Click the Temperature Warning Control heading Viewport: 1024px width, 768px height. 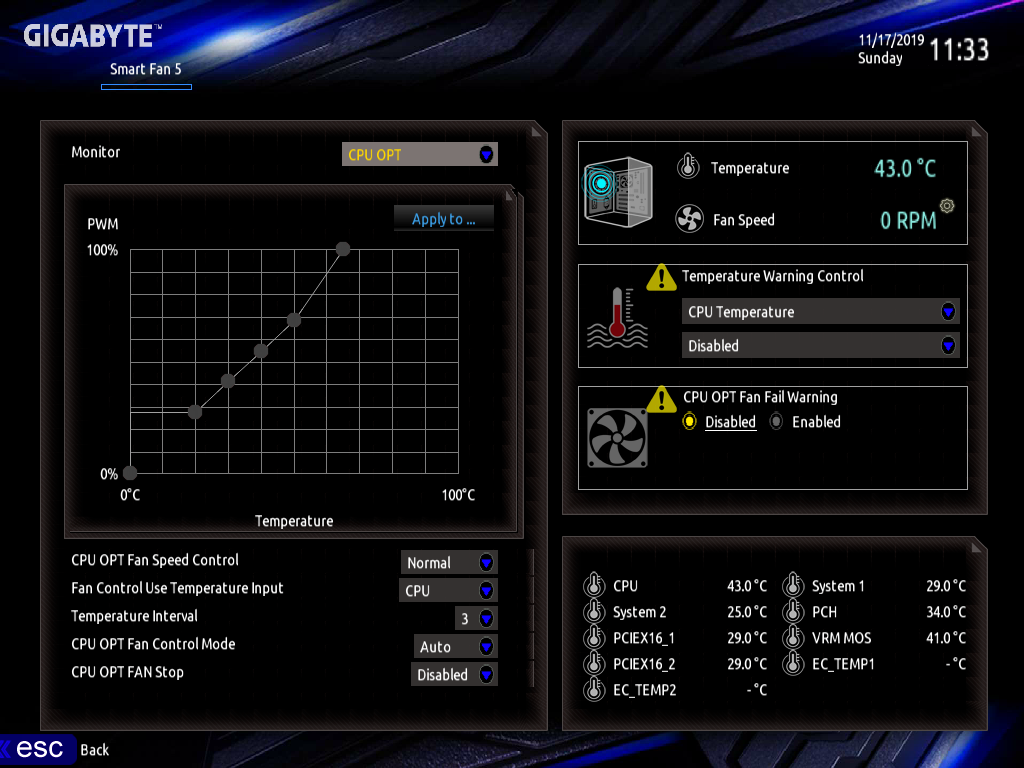(x=773, y=276)
